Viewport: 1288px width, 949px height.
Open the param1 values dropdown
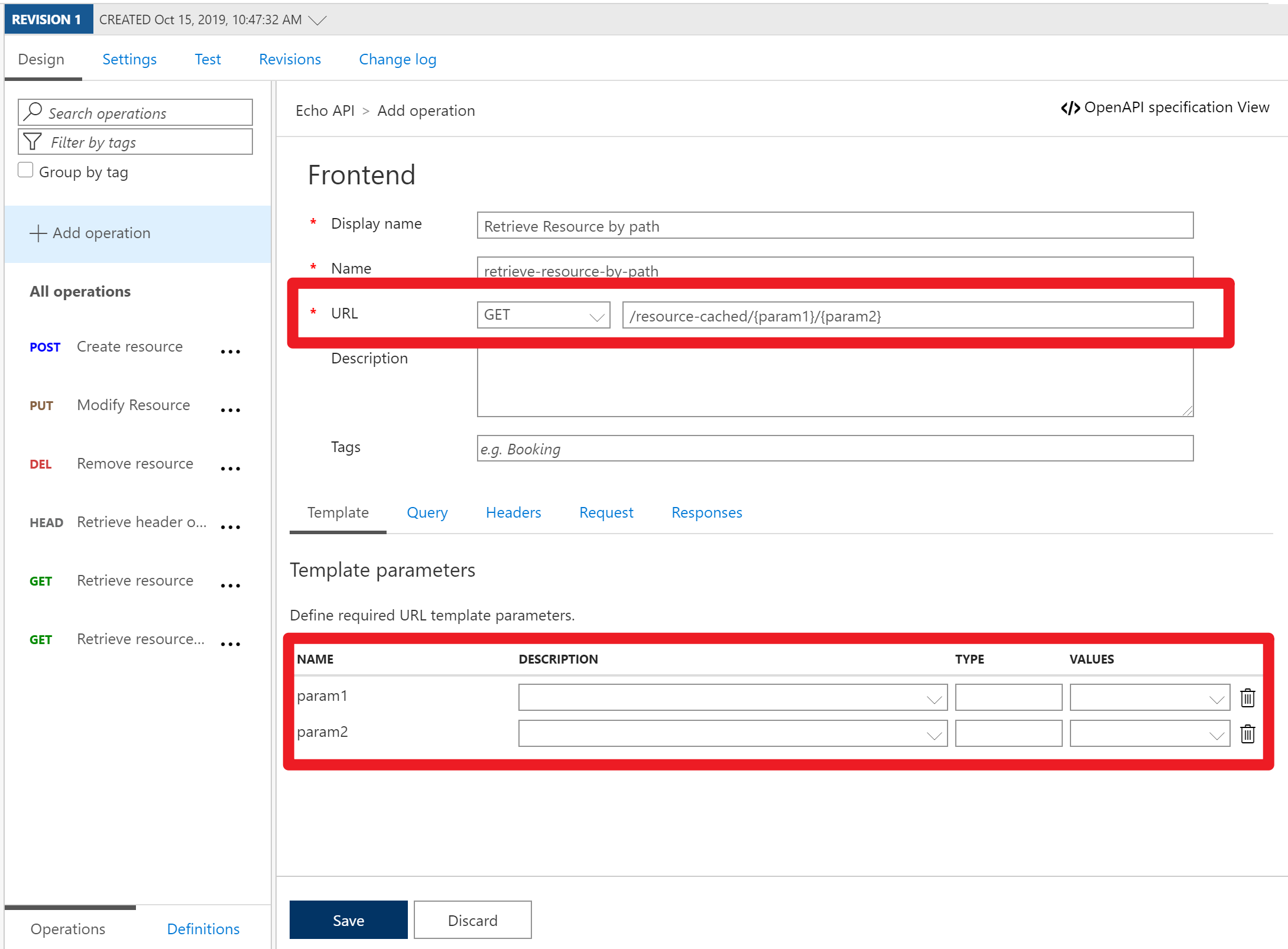click(x=1150, y=698)
